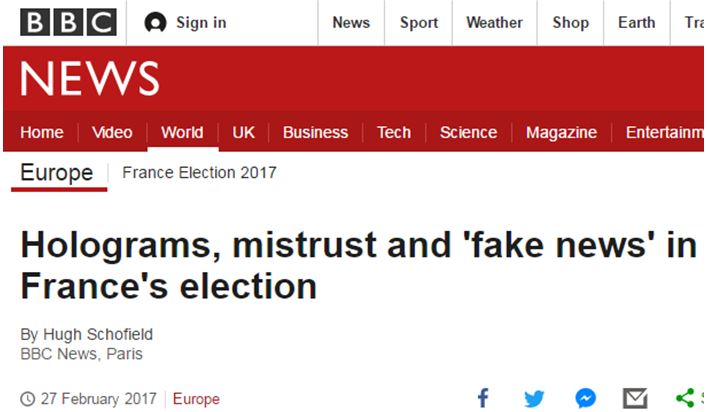Image resolution: width=707 pixels, height=412 pixels.
Task: Share article on Facebook
Action: [483, 398]
